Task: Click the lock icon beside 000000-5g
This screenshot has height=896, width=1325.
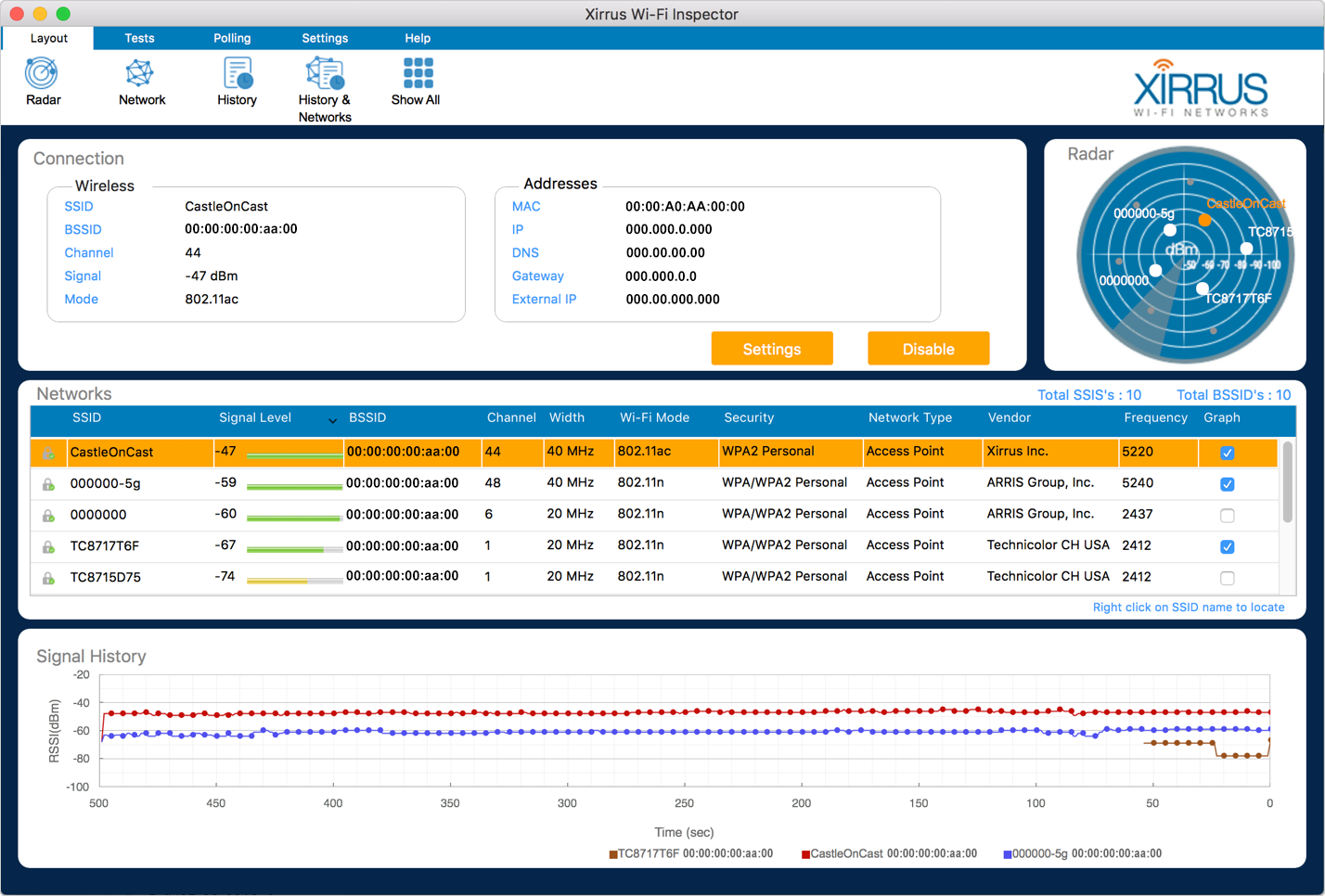Action: point(48,484)
